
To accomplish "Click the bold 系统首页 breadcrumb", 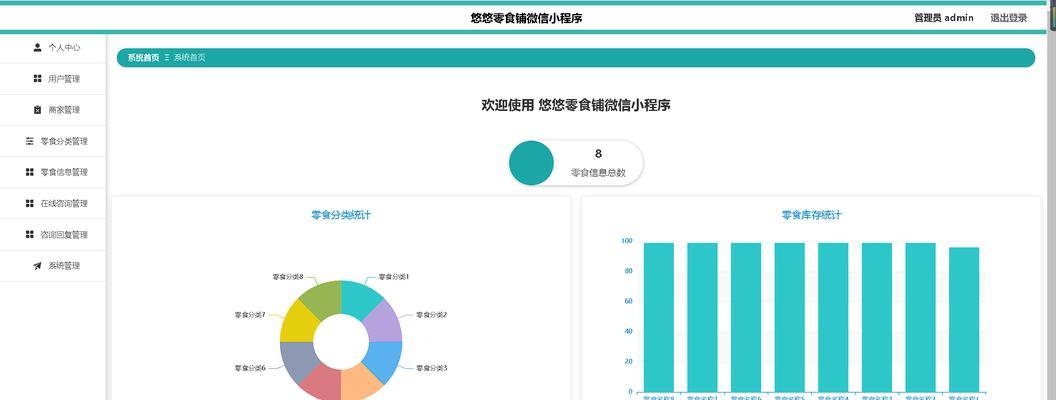I will click(143, 58).
